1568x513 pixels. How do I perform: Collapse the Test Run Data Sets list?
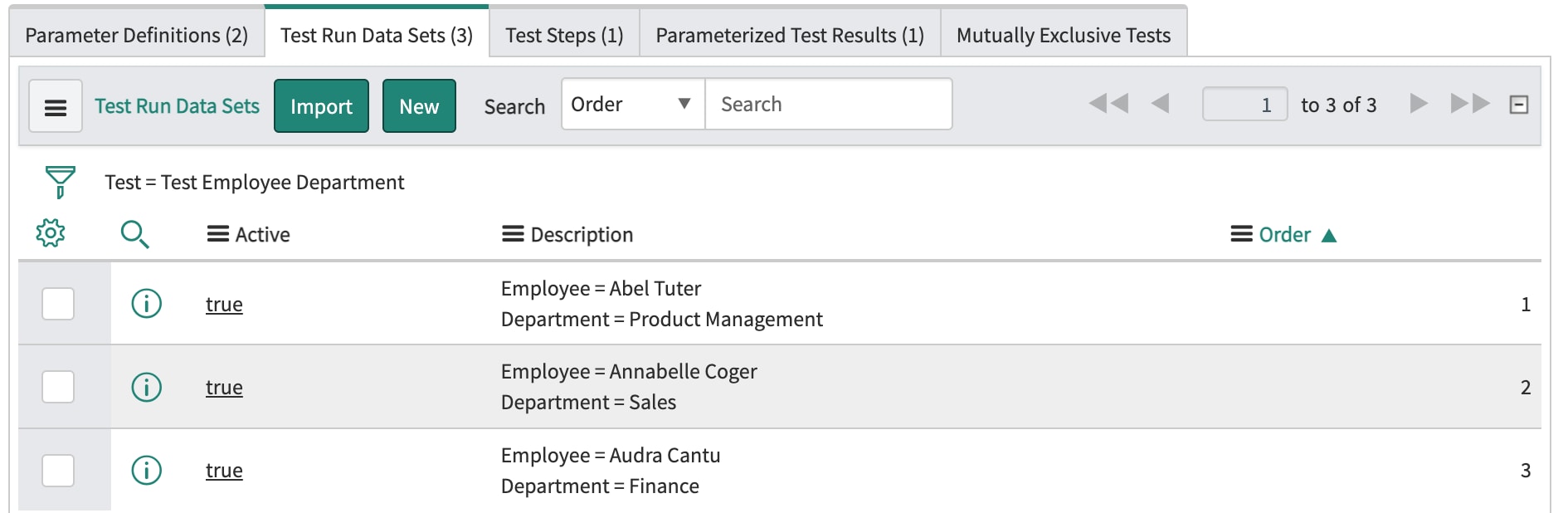(x=1519, y=105)
